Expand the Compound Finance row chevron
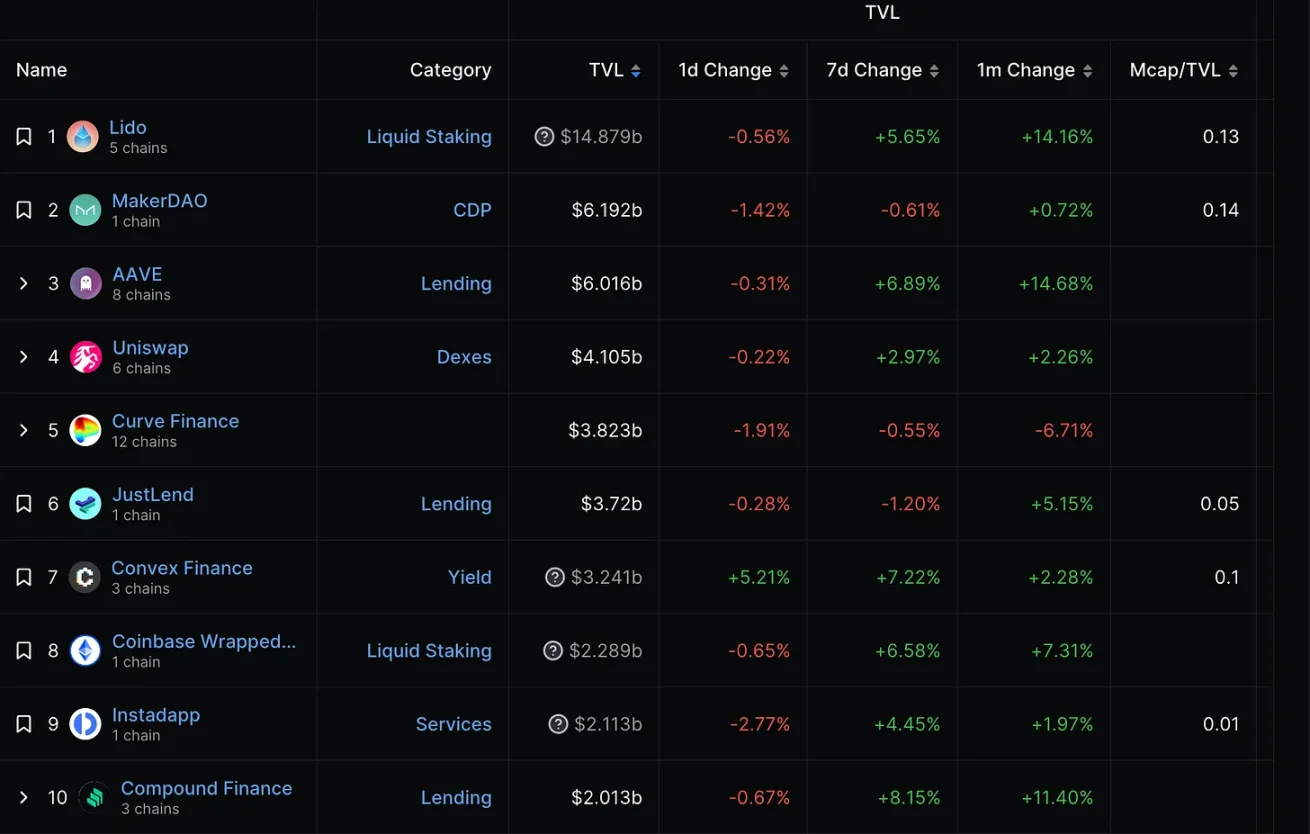The width and height of the screenshot is (1310, 834). point(24,798)
